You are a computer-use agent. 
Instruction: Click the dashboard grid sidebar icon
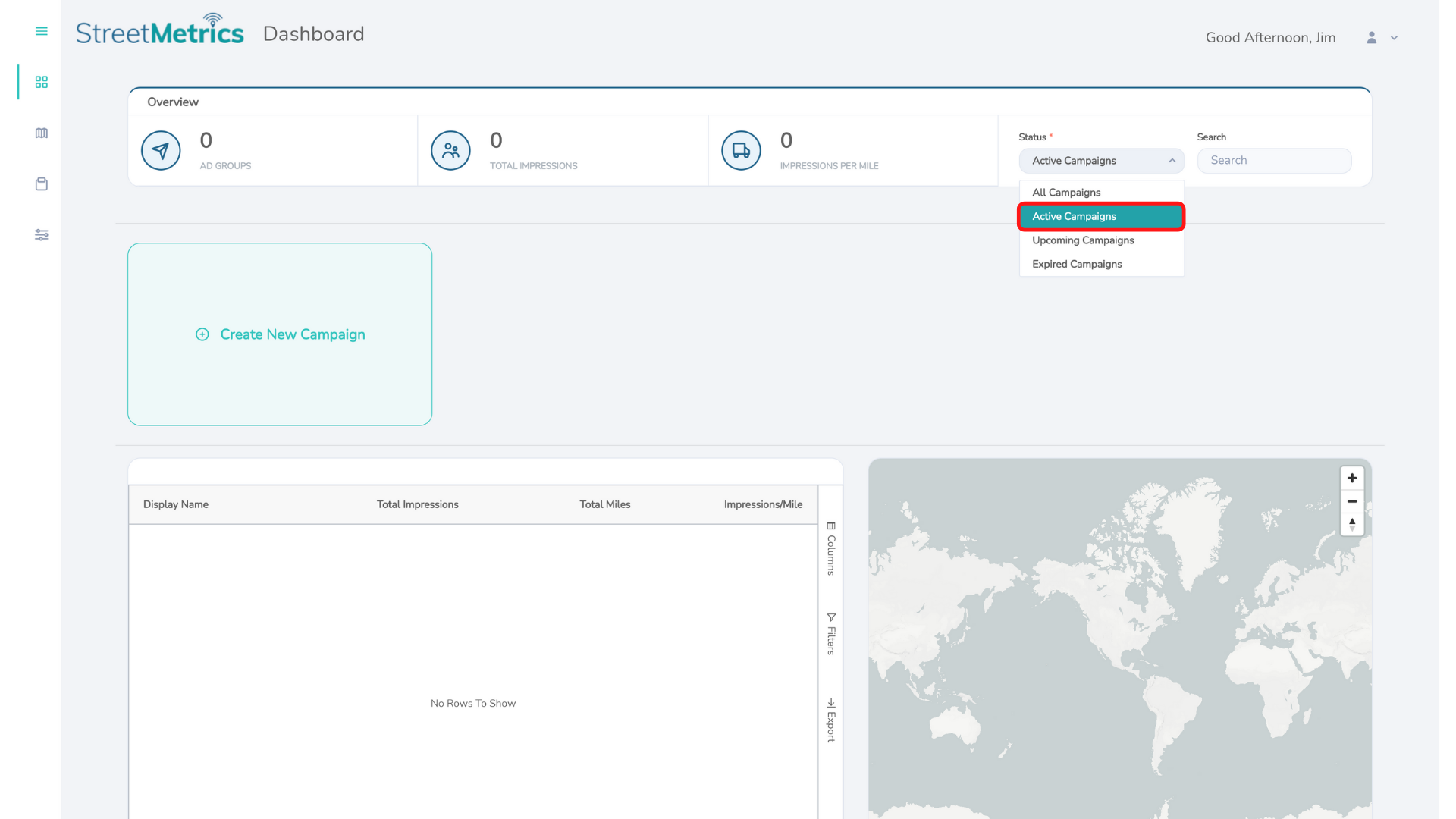click(x=41, y=82)
